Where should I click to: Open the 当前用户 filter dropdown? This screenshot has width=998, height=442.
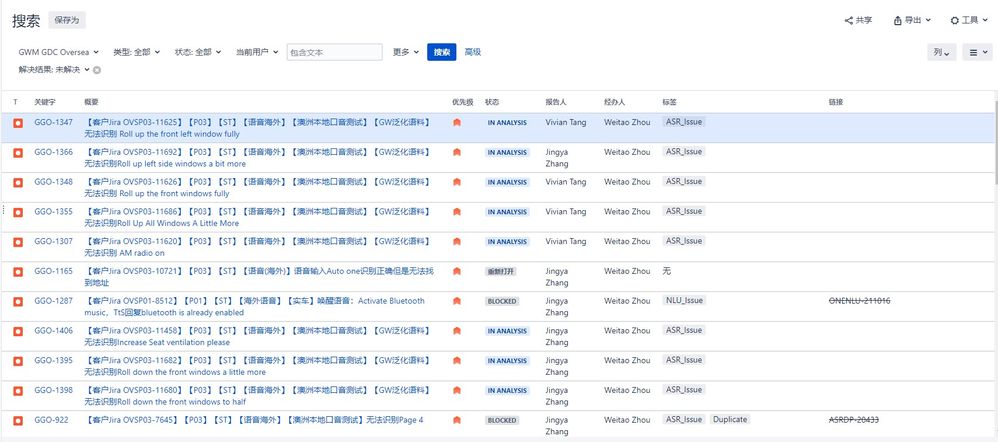click(257, 52)
